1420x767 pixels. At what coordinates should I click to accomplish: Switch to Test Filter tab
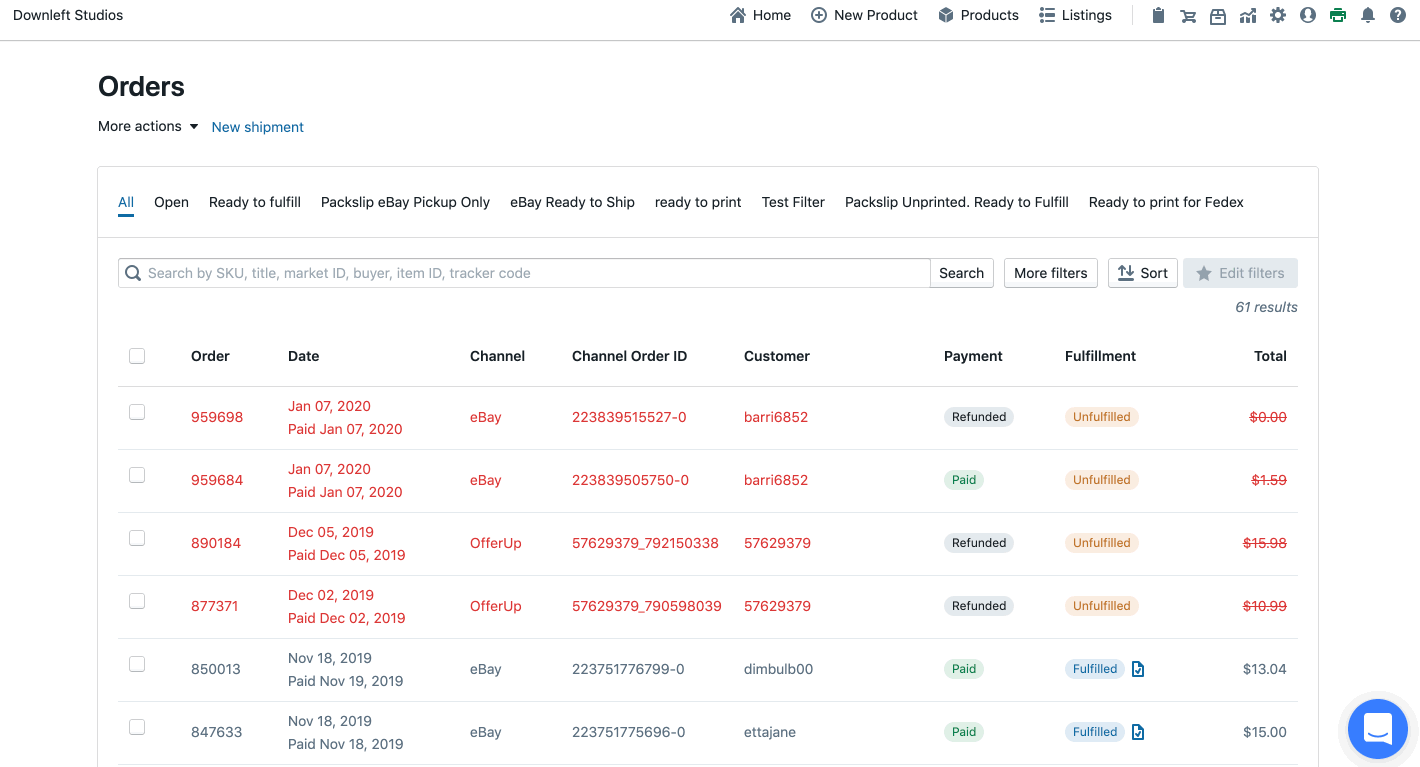pos(793,202)
